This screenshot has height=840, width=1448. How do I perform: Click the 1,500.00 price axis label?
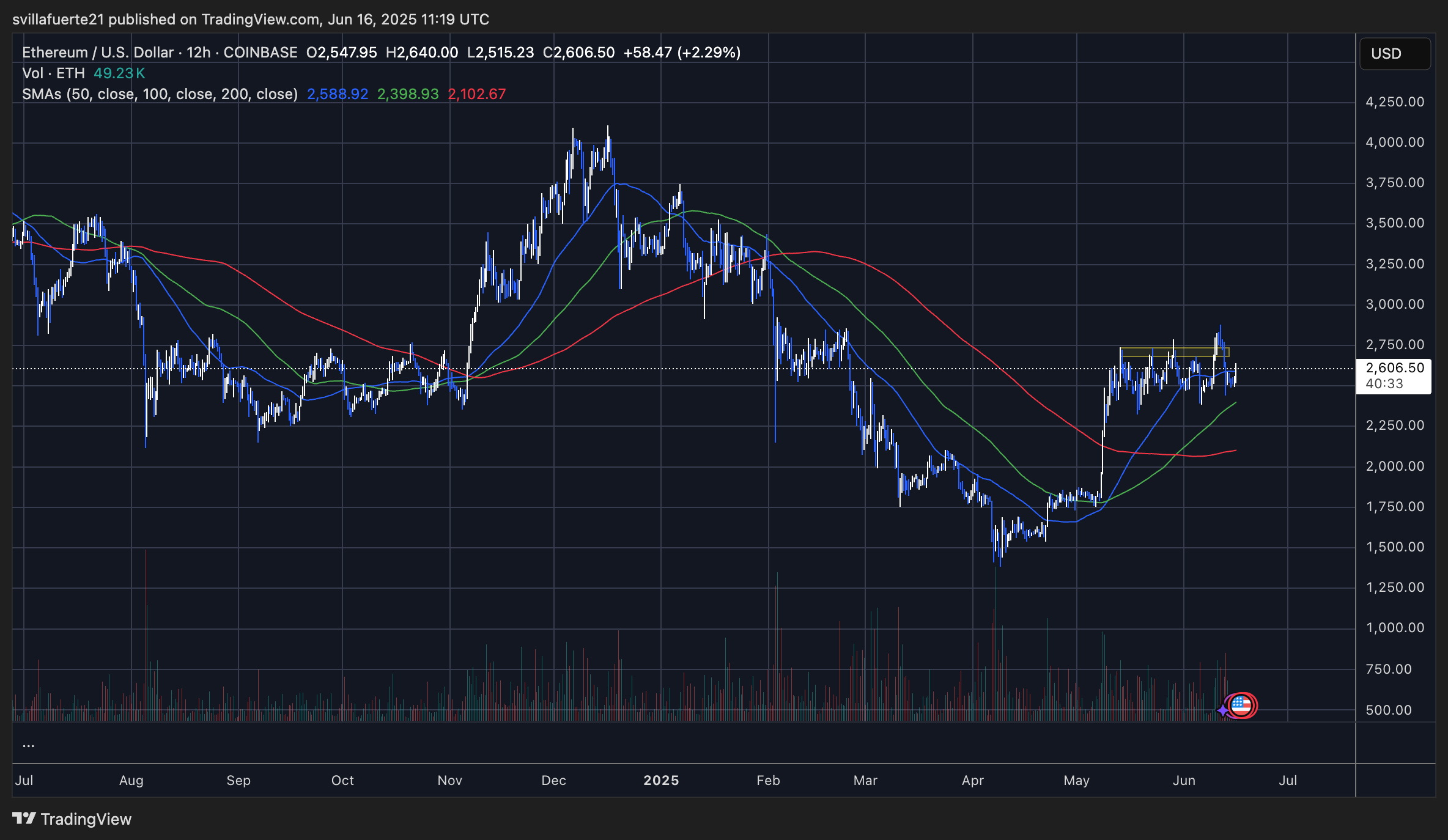point(1395,547)
